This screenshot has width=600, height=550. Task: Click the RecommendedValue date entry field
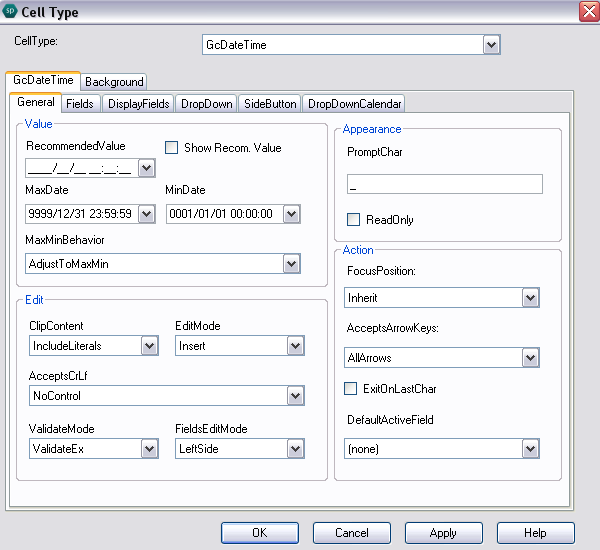pyautogui.click(x=82, y=168)
